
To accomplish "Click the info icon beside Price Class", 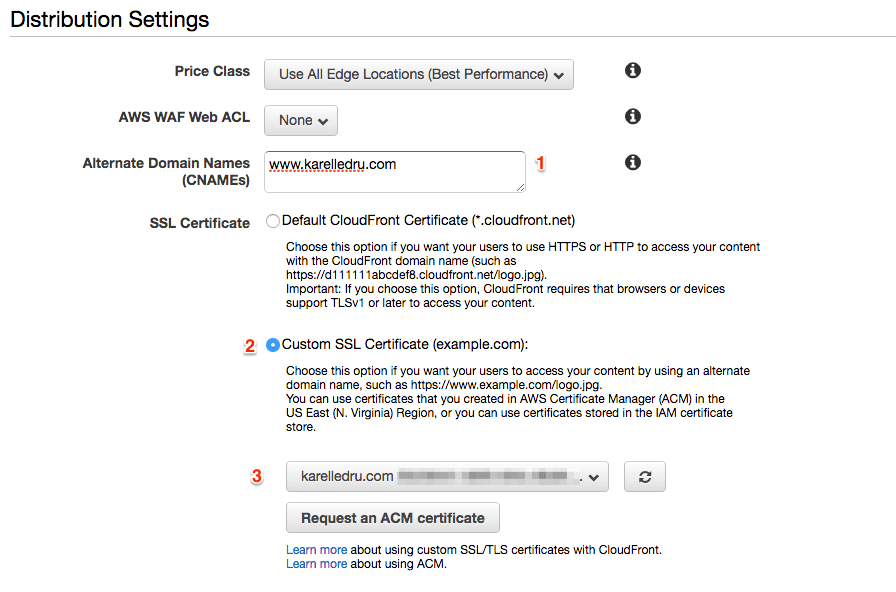I will (632, 71).
